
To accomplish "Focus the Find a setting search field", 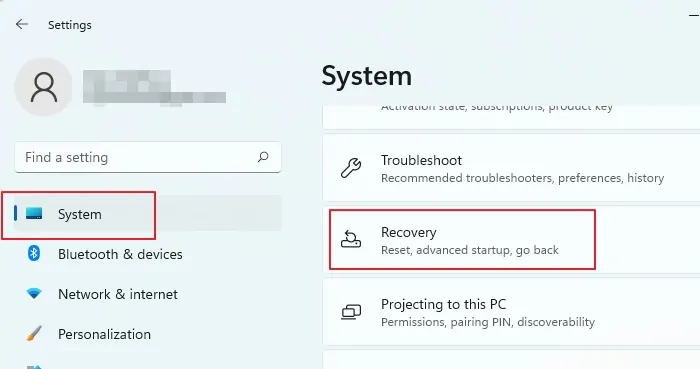I will click(x=148, y=157).
